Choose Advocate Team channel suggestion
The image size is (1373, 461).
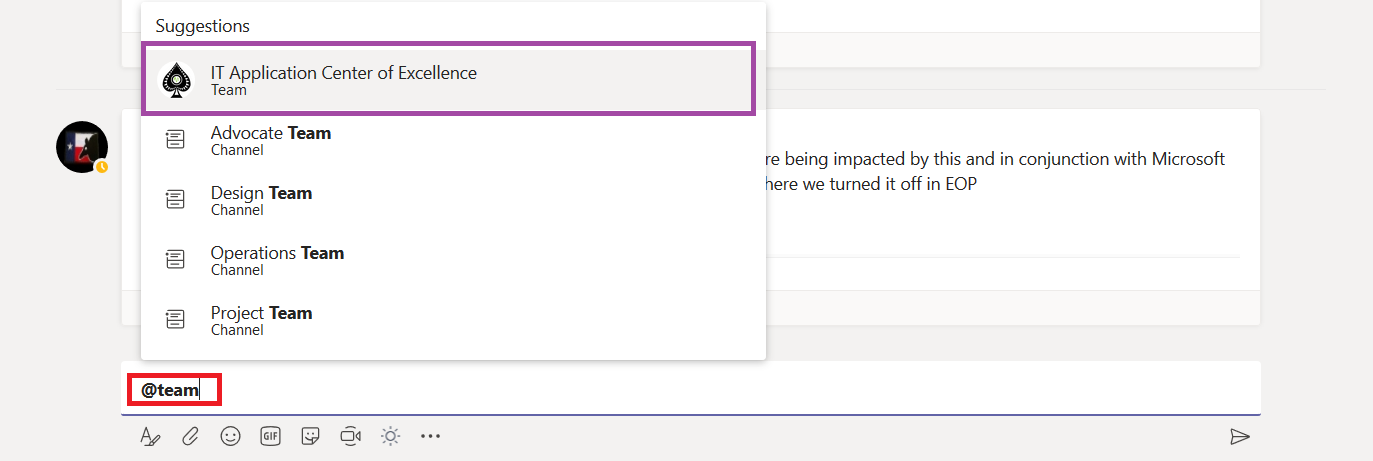coord(453,140)
